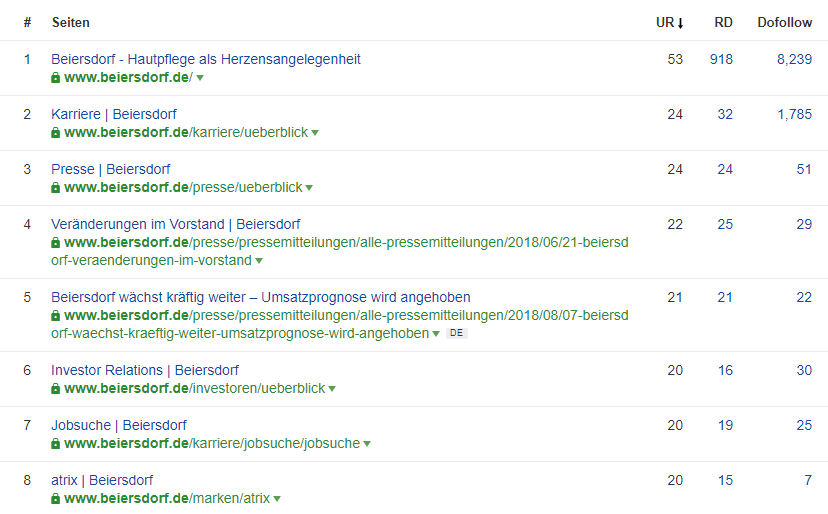This screenshot has height=514, width=828.
Task: Click the DE language badge in row 5
Action: [x=457, y=333]
